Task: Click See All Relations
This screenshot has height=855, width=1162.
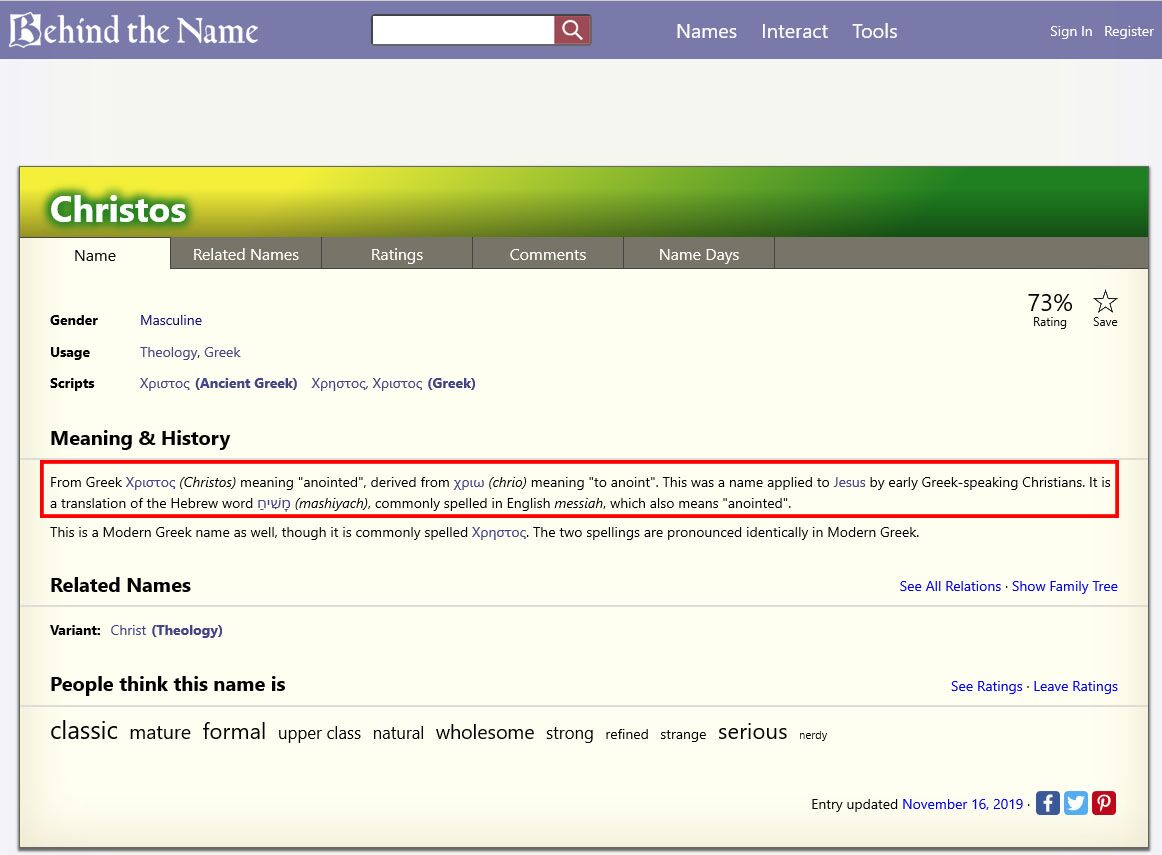Action: coord(950,586)
